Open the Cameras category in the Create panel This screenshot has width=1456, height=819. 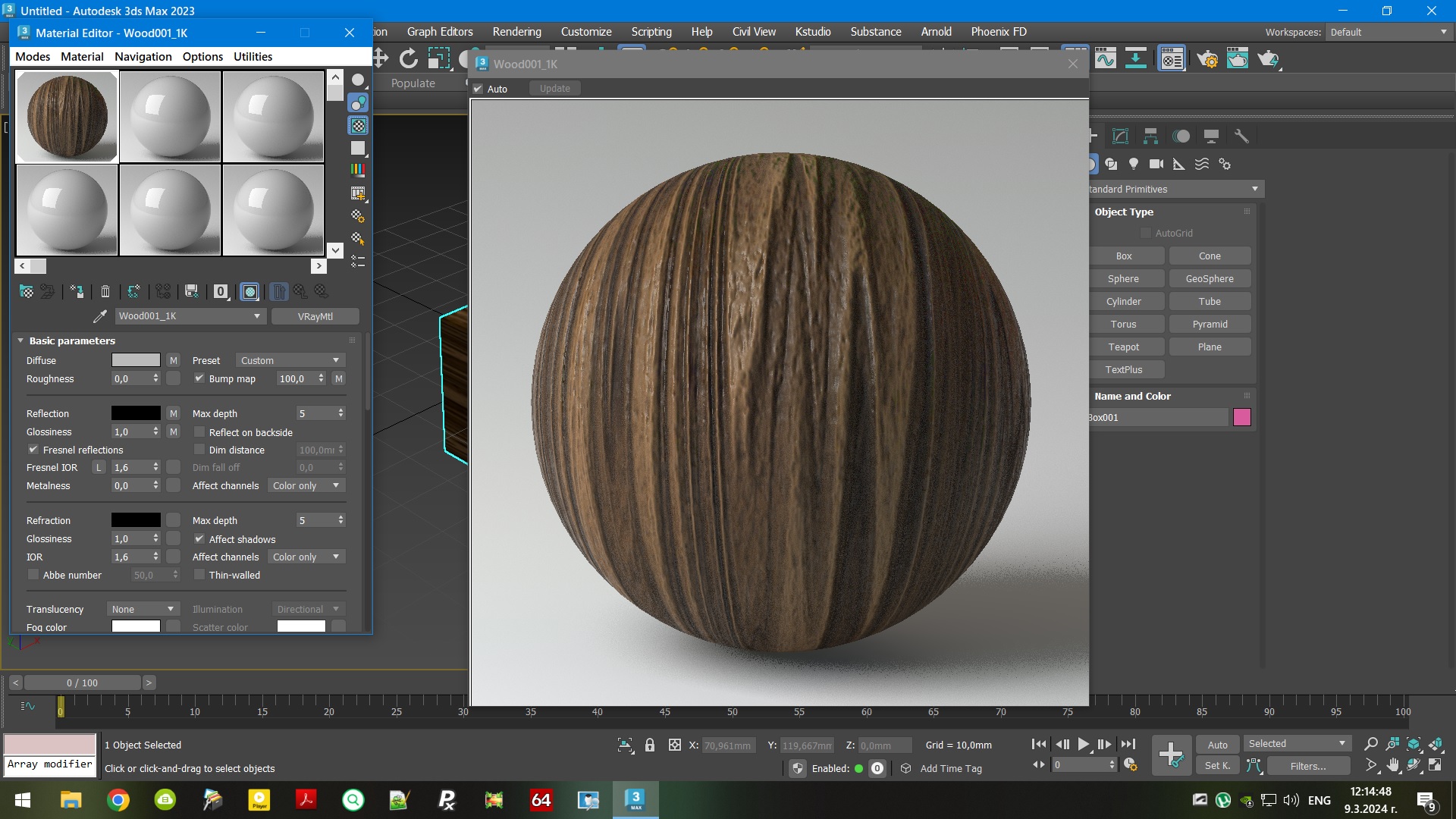click(x=1156, y=163)
